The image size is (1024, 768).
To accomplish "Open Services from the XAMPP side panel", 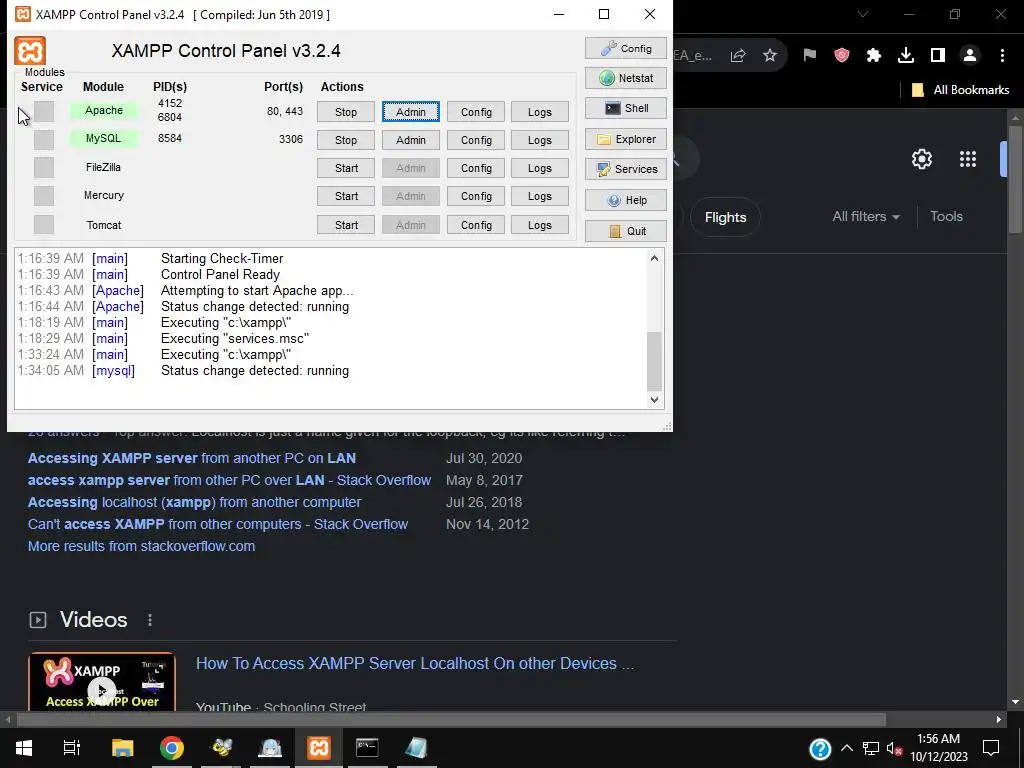I will point(626,169).
